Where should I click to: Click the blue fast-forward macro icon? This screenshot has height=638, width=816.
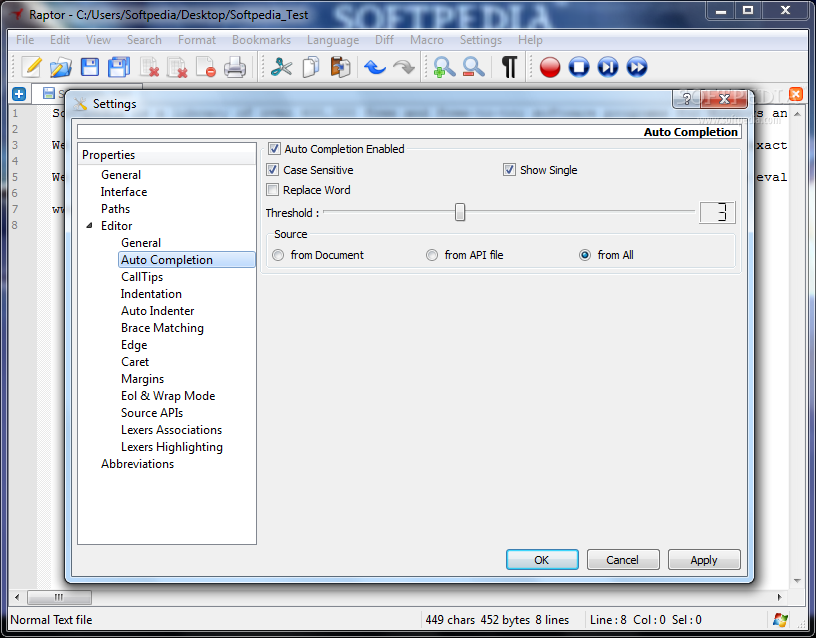pyautogui.click(x=637, y=67)
